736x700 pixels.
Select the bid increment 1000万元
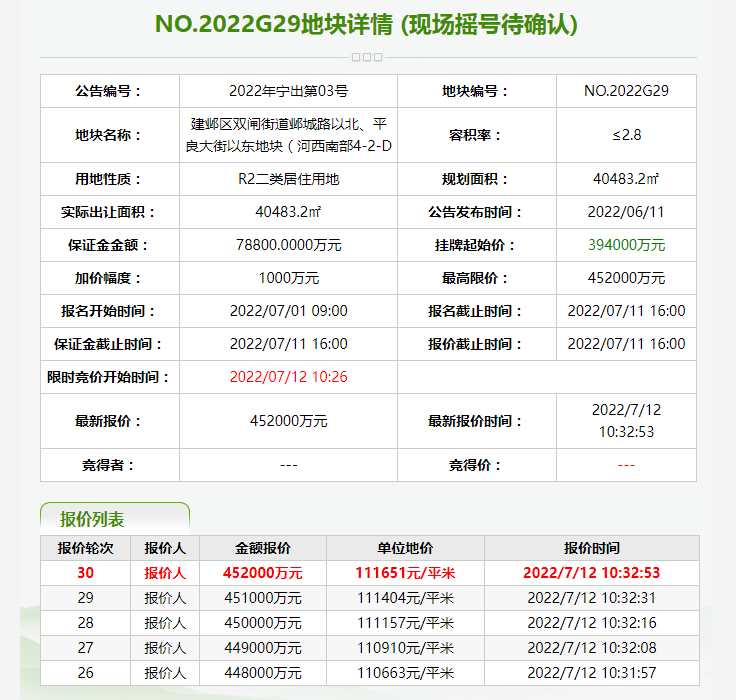click(289, 278)
